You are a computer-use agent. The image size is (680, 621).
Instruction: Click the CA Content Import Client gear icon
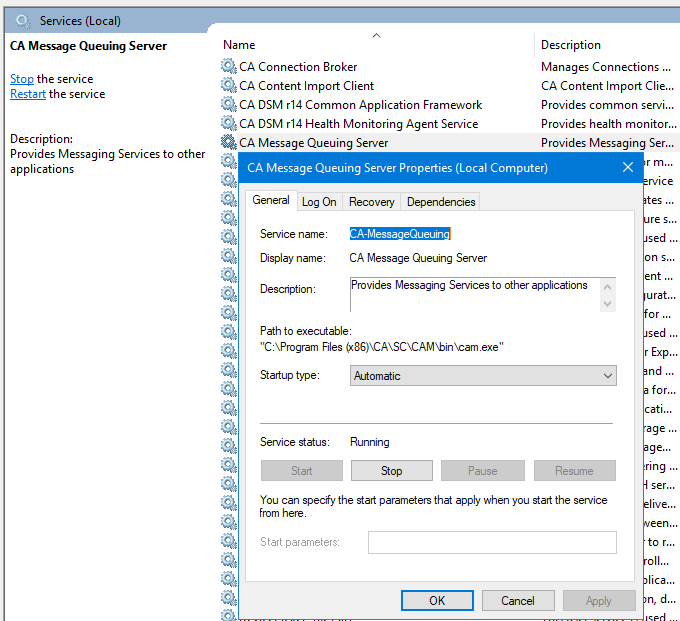(x=228, y=86)
